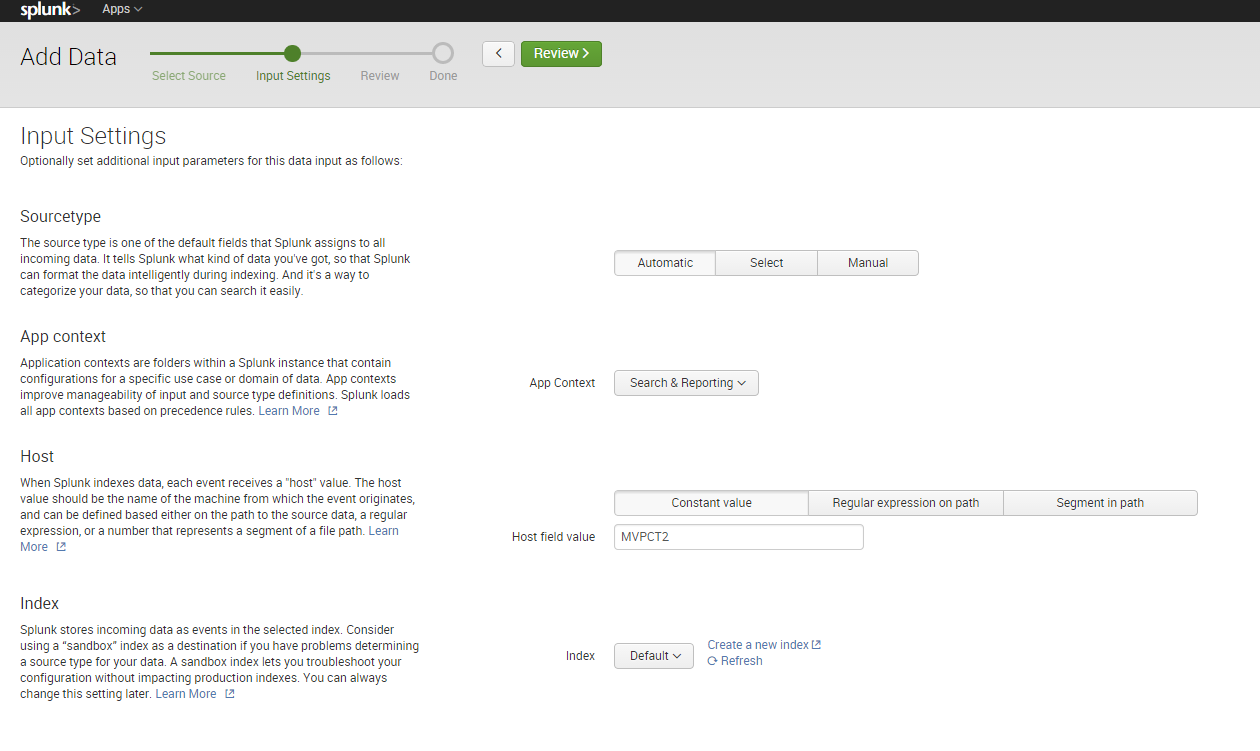The image size is (1260, 751).
Task: Open App context Learn More link
Action: 289,411
